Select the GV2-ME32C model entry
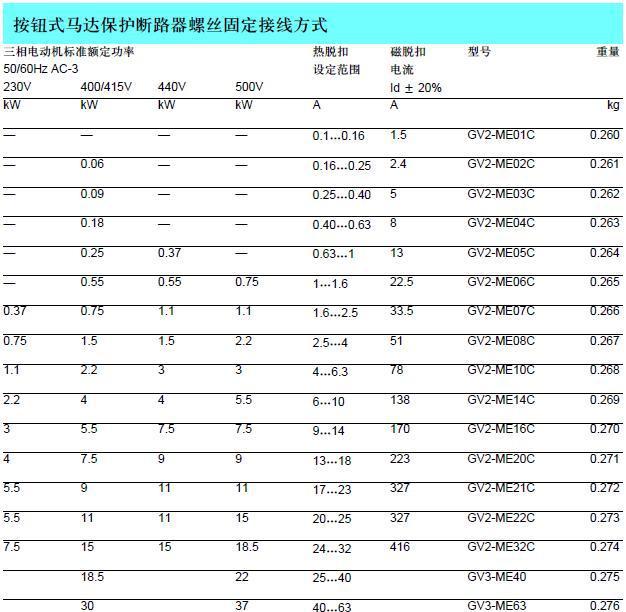Screen dimensions: 626x612 (x=501, y=548)
